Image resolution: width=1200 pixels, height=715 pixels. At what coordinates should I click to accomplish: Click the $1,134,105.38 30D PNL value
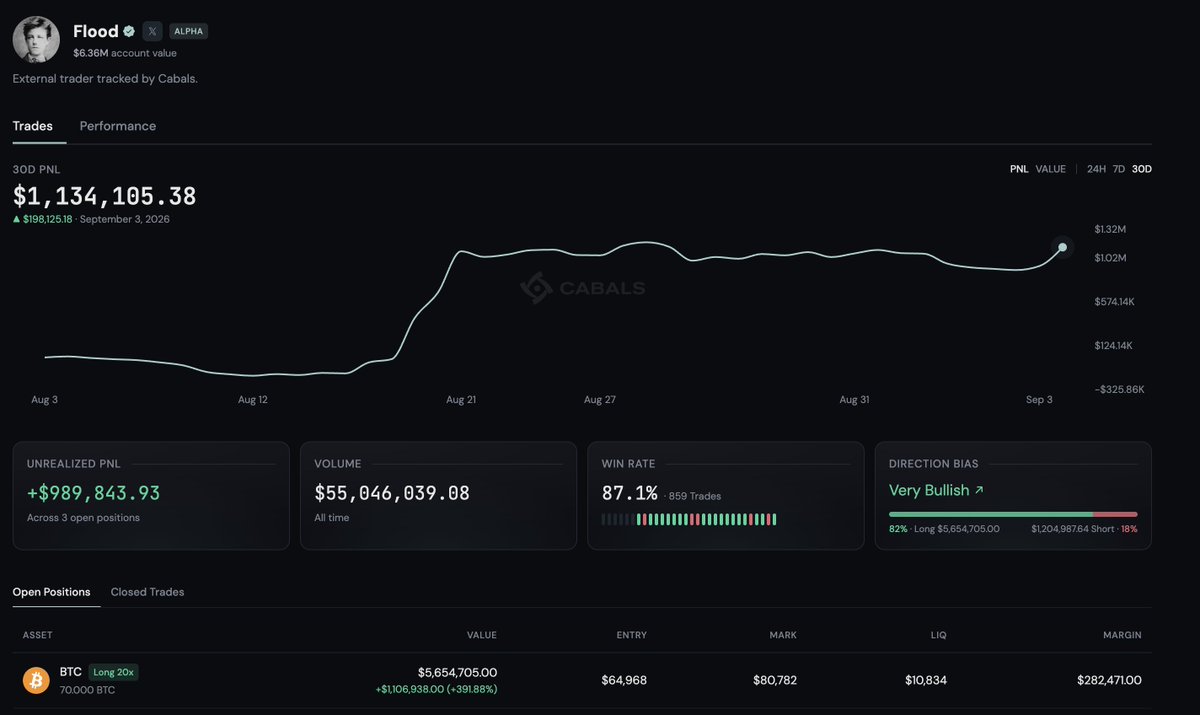click(105, 196)
